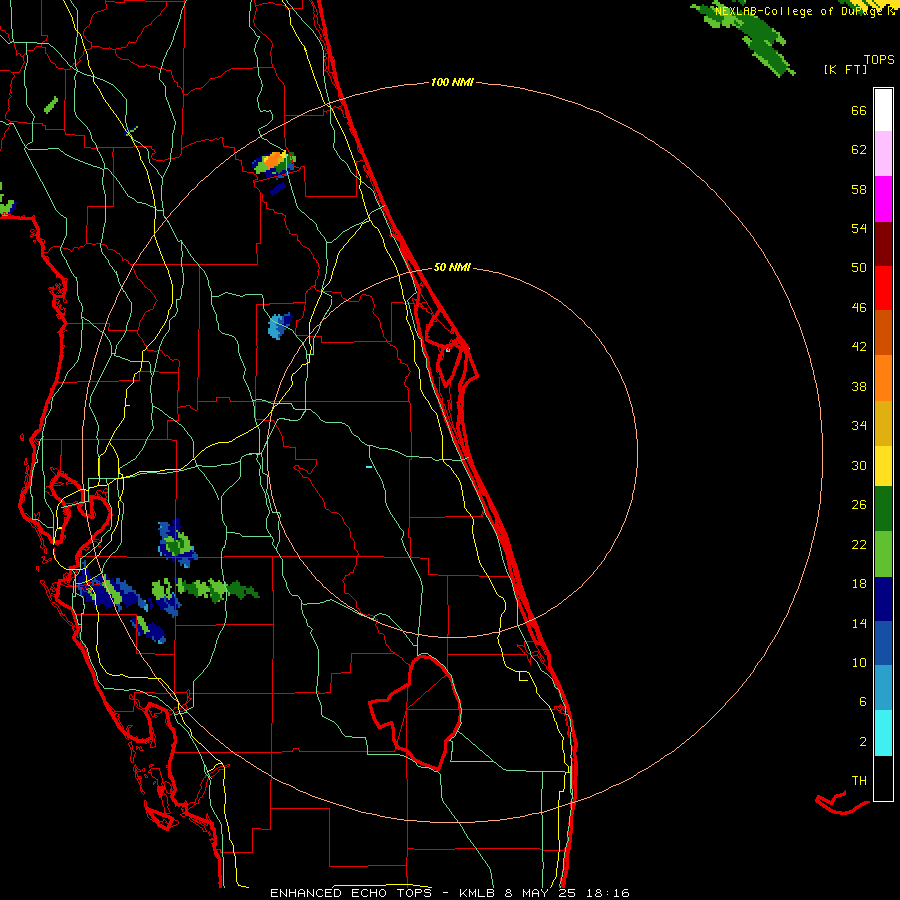Screen dimensions: 900x900
Task: Click the cyan legend swatch
Action: (883, 733)
